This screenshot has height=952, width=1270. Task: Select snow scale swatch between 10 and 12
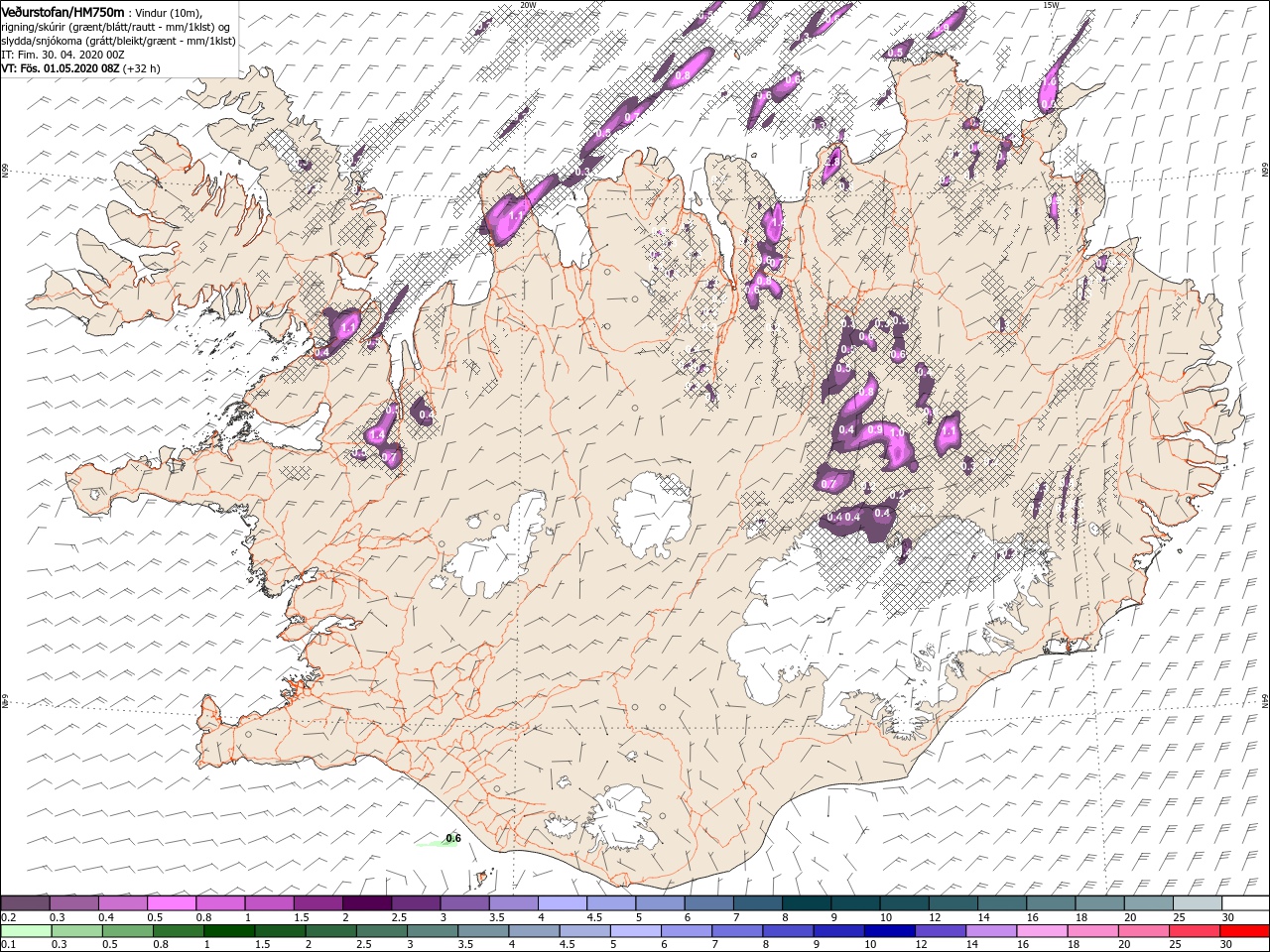(x=903, y=903)
